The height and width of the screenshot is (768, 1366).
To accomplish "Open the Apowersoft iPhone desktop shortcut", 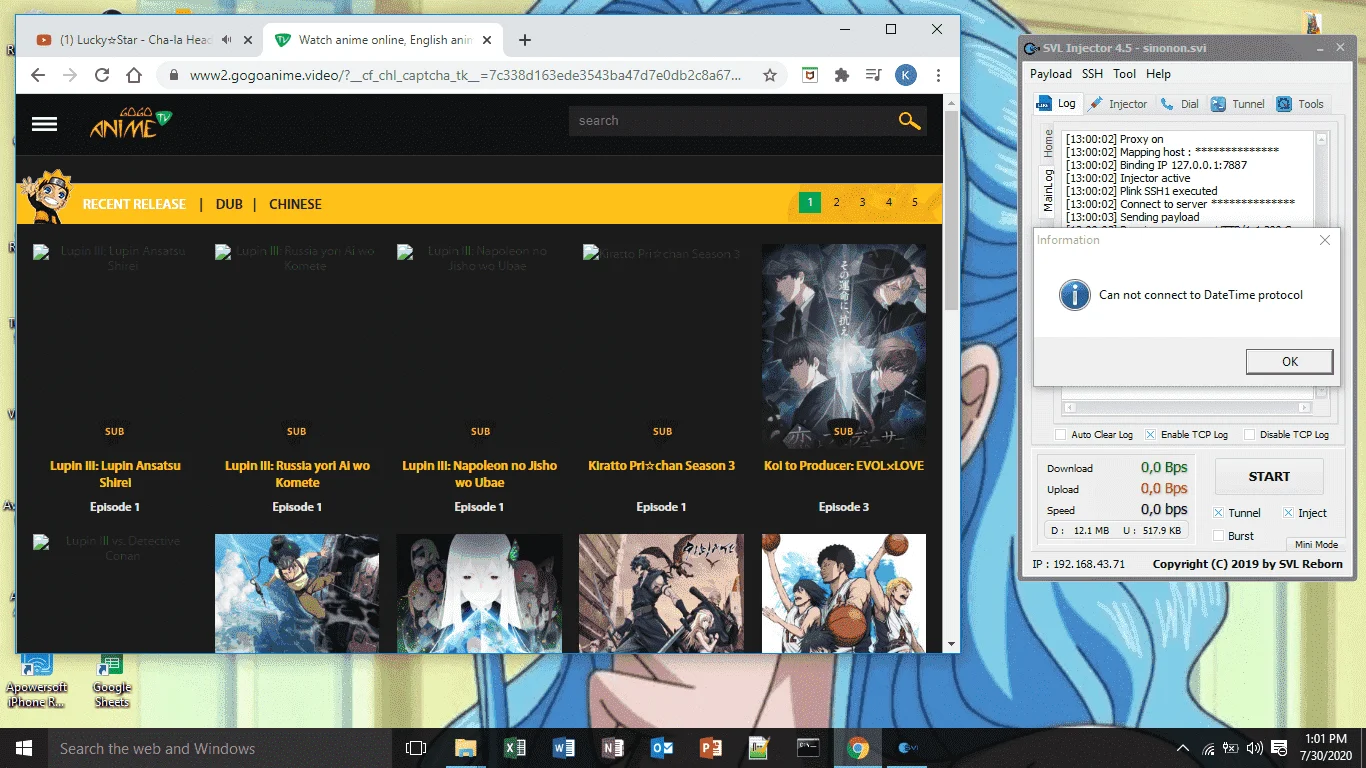I will [36, 680].
